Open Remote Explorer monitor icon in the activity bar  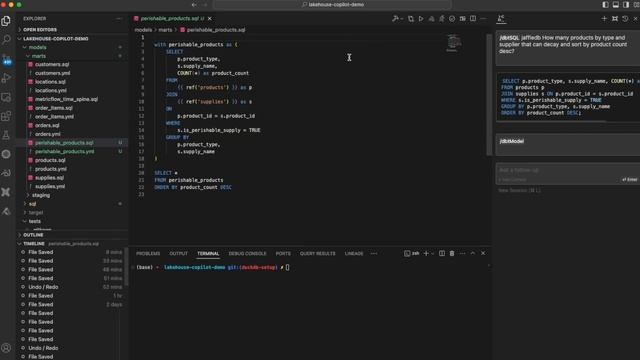point(6,97)
